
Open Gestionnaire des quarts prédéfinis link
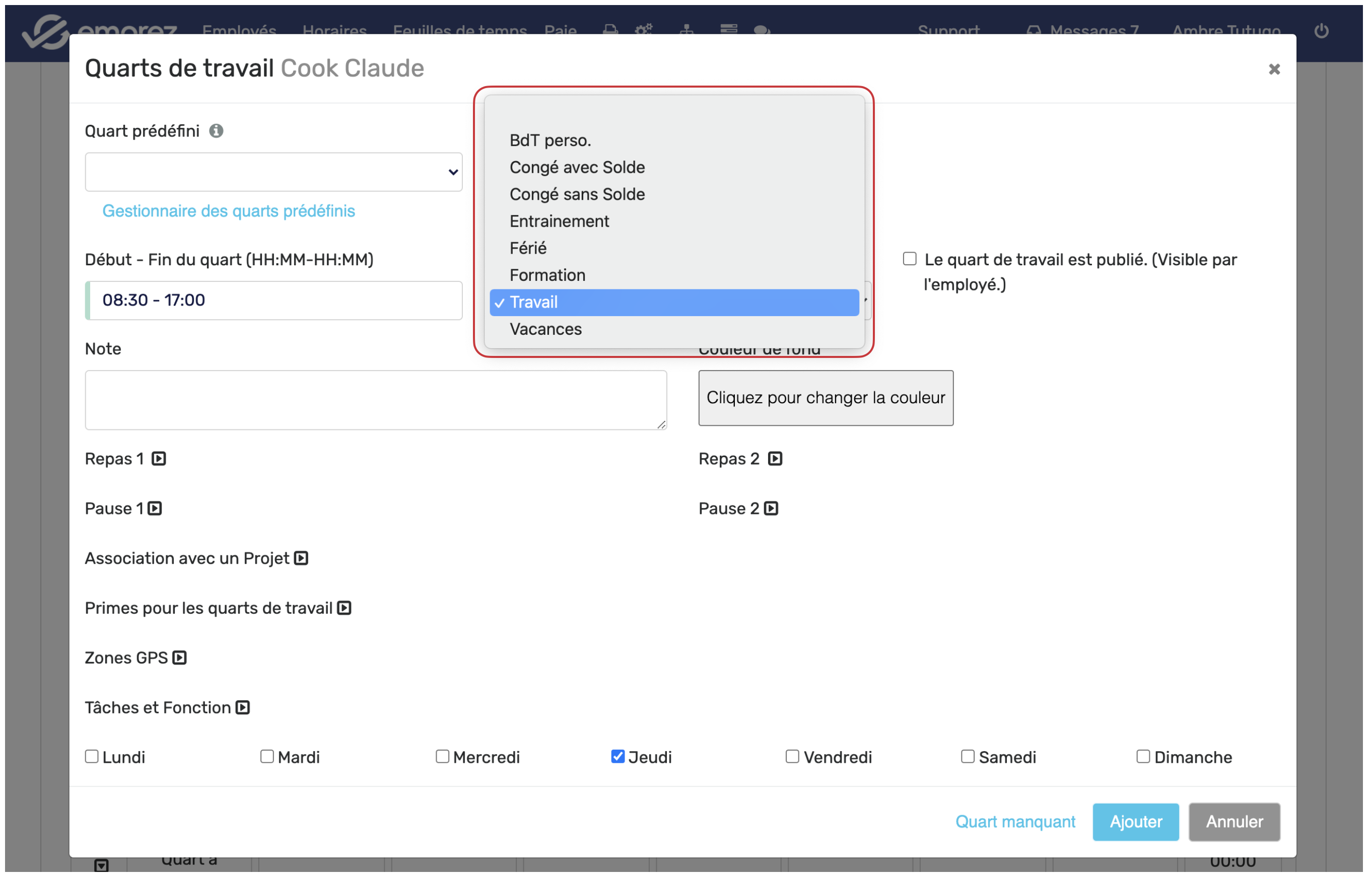[229, 211]
